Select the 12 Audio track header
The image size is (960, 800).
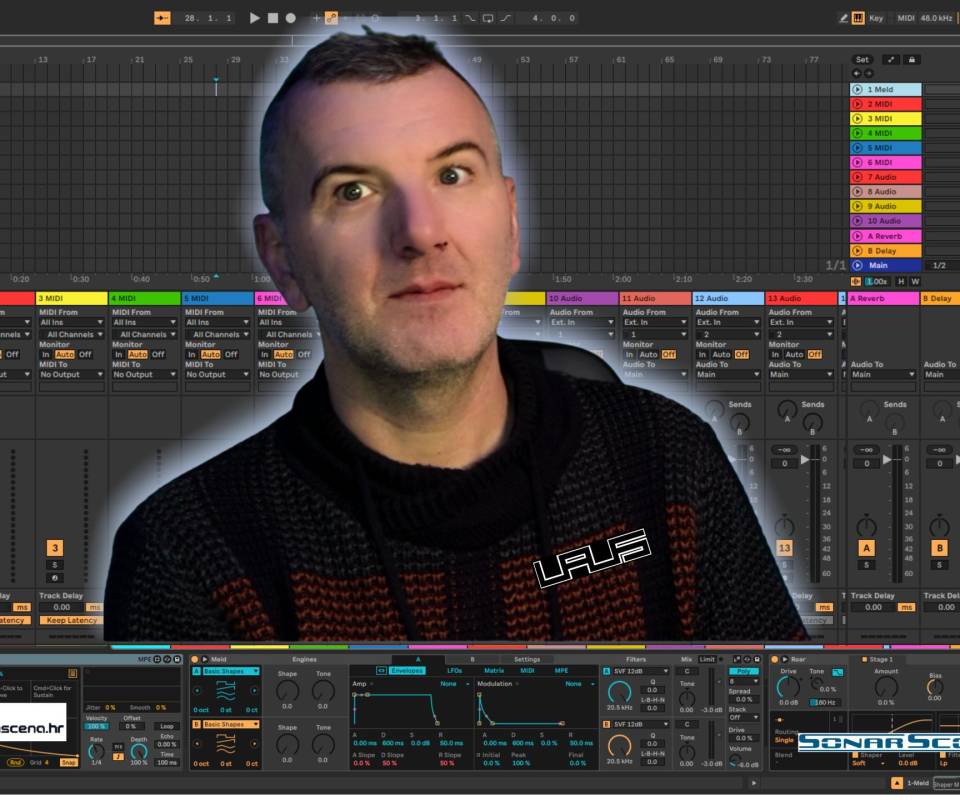(728, 298)
